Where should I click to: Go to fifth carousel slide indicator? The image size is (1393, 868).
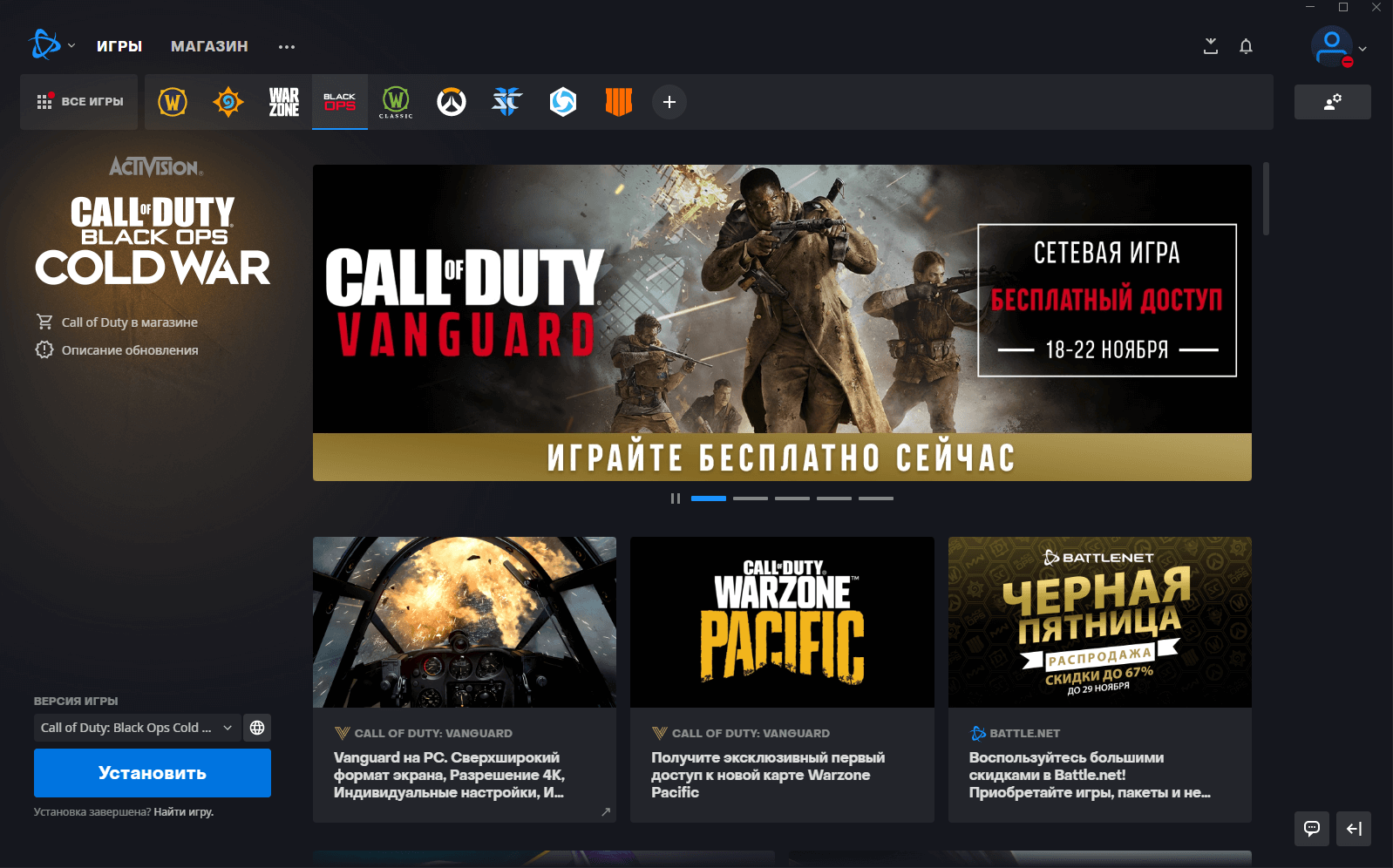coord(876,498)
